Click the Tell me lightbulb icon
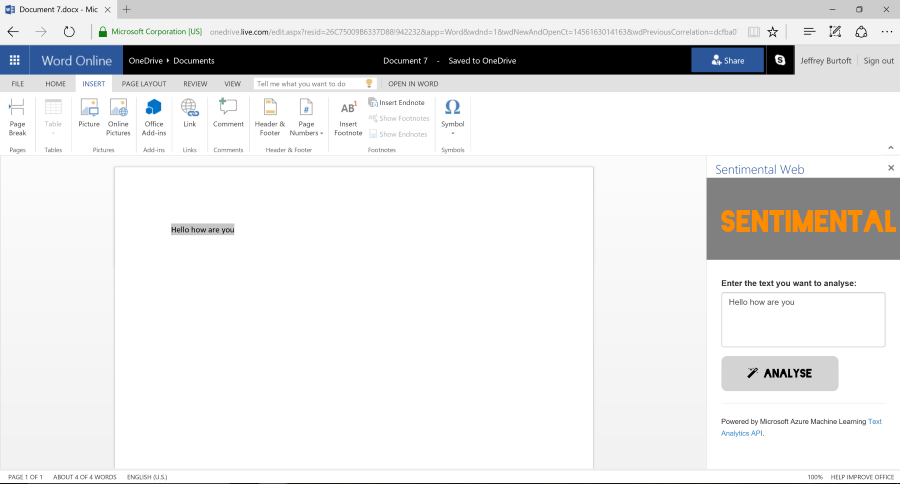Screen dimensions: 900x484 pos(369,84)
